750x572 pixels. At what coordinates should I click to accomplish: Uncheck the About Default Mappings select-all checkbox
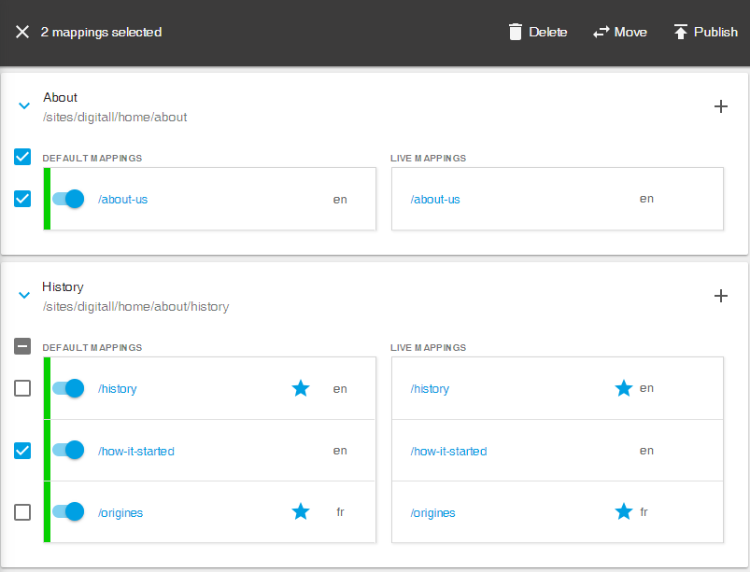[x=22, y=157]
